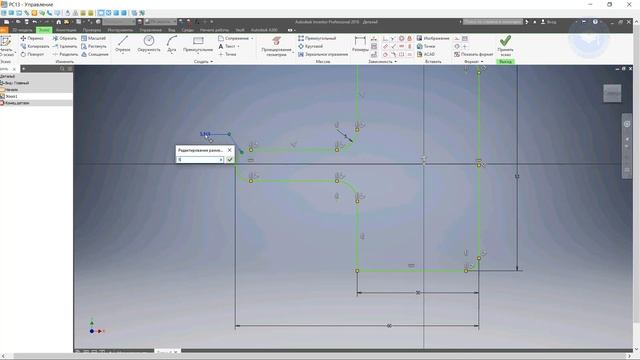The height and width of the screenshot is (360, 640).
Task: Click the 3.969 sketch dimension
Action: 205,134
